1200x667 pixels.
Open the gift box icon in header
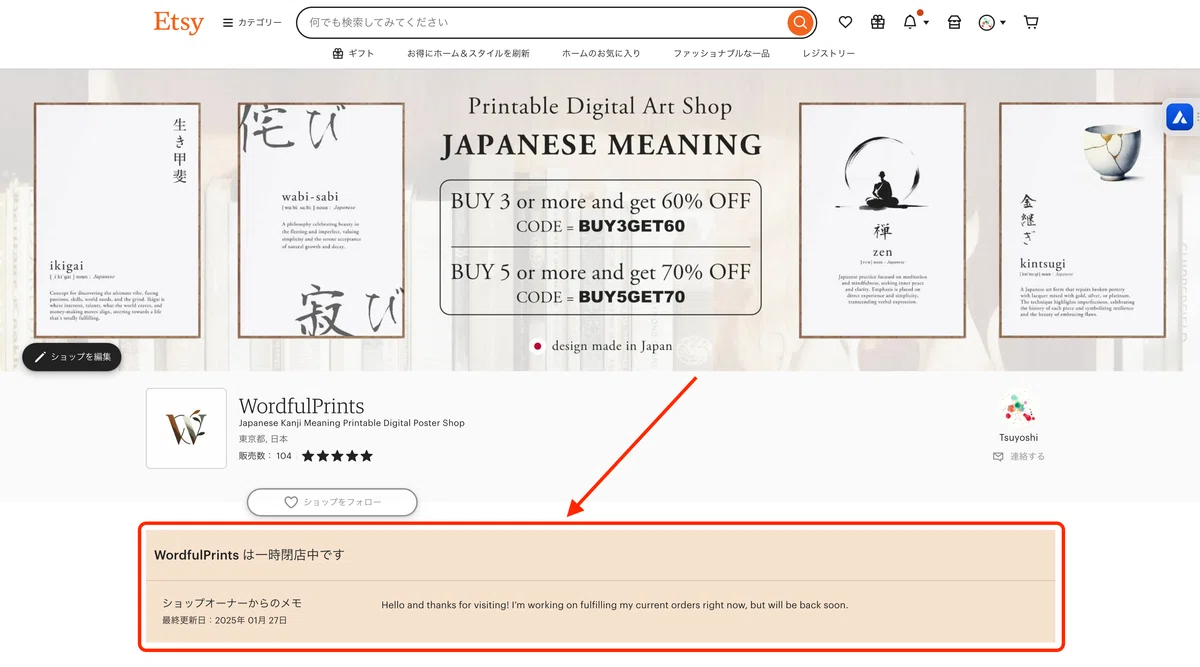tap(878, 22)
